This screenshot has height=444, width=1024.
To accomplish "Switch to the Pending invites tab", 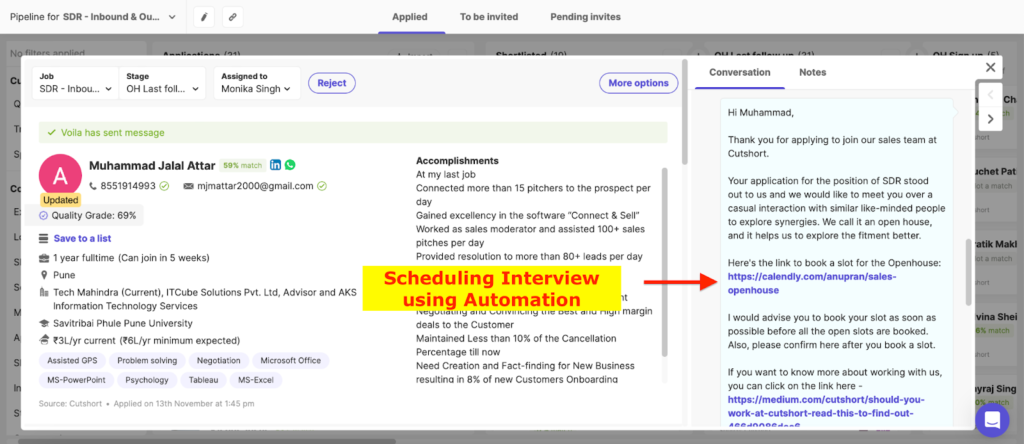I will (585, 17).
